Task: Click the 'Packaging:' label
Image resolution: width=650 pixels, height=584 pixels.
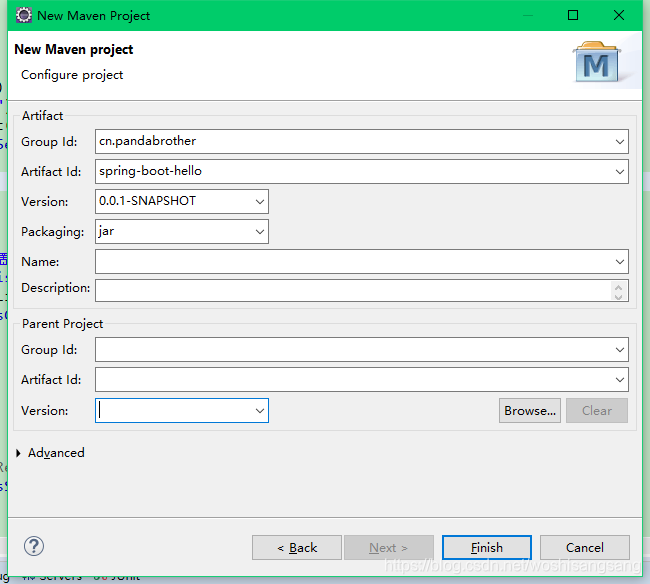Action: click(53, 232)
